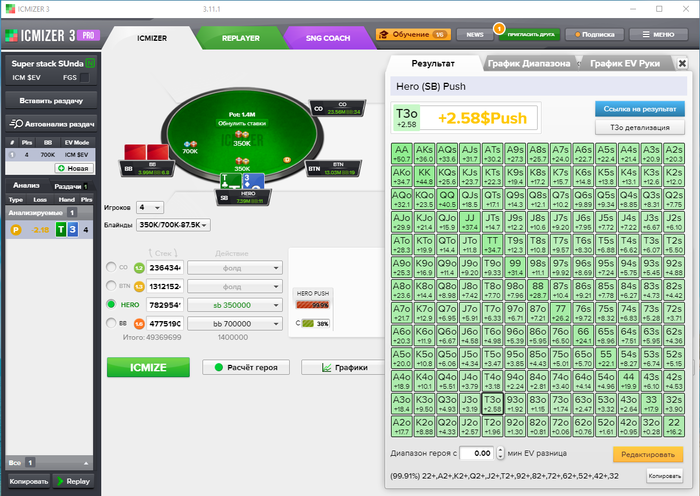Viewport: 700px width, 496px height.
Task: Open T3o детализация button
Action: [640, 128]
